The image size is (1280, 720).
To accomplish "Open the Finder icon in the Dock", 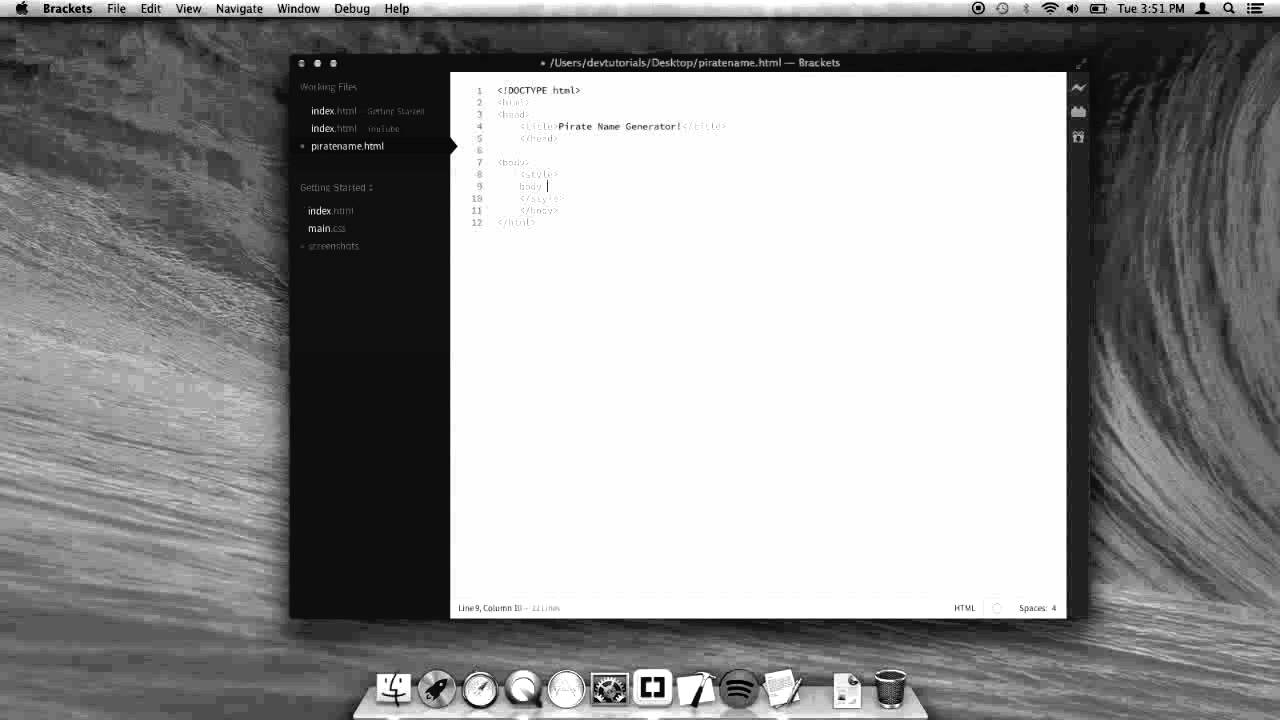I will tap(394, 688).
